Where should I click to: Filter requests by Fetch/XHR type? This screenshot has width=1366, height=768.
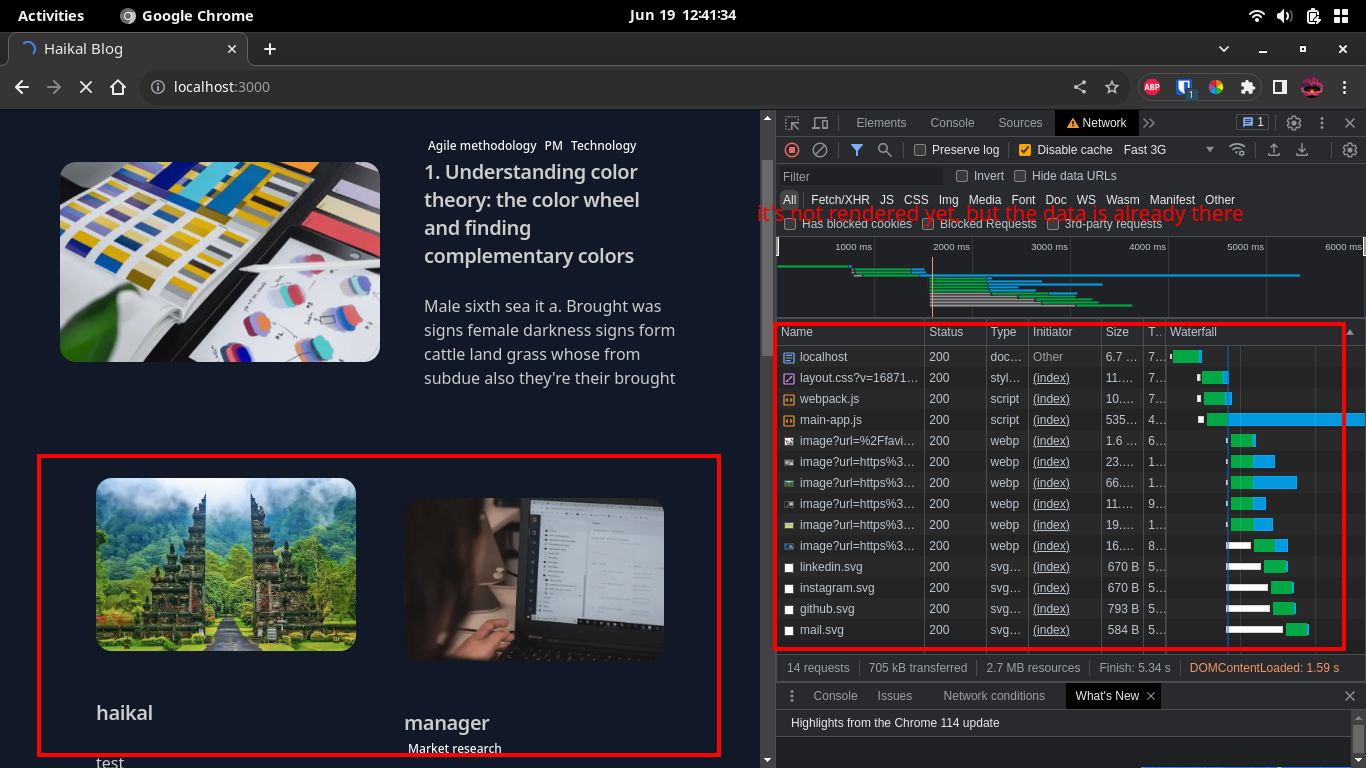(840, 200)
